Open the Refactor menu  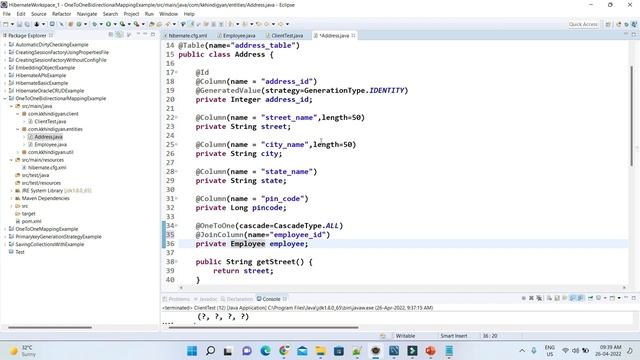tap(62, 14)
